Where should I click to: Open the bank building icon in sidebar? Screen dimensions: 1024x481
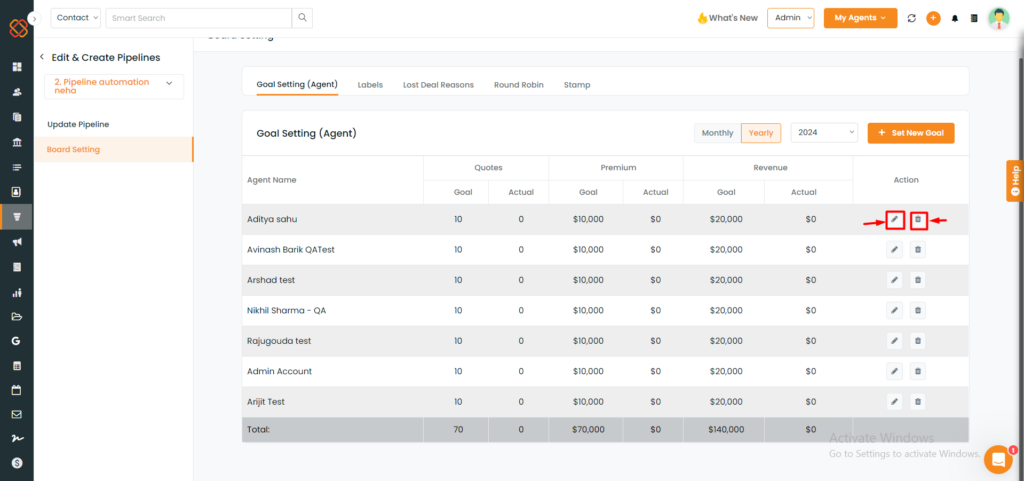point(17,142)
